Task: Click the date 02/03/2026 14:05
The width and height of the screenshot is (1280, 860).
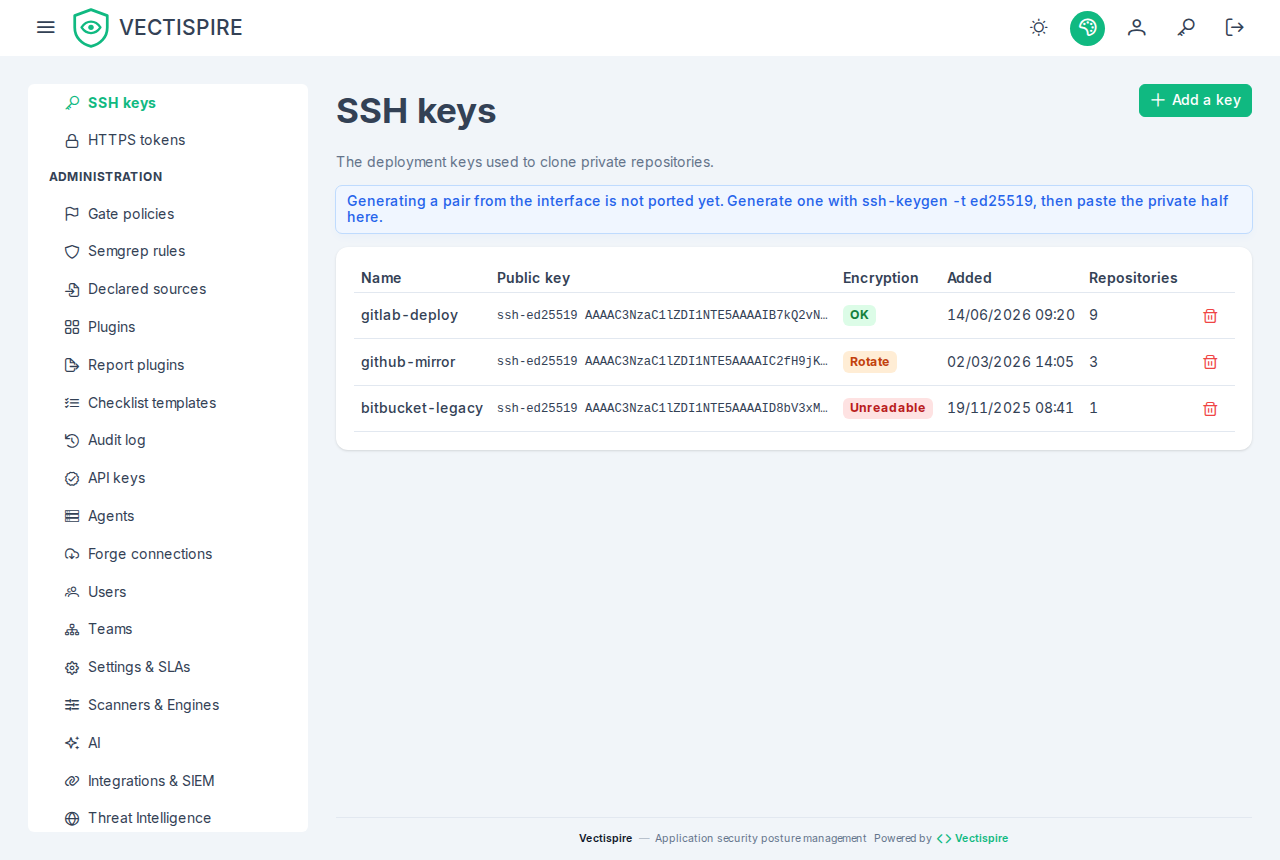Action: [1010, 362]
